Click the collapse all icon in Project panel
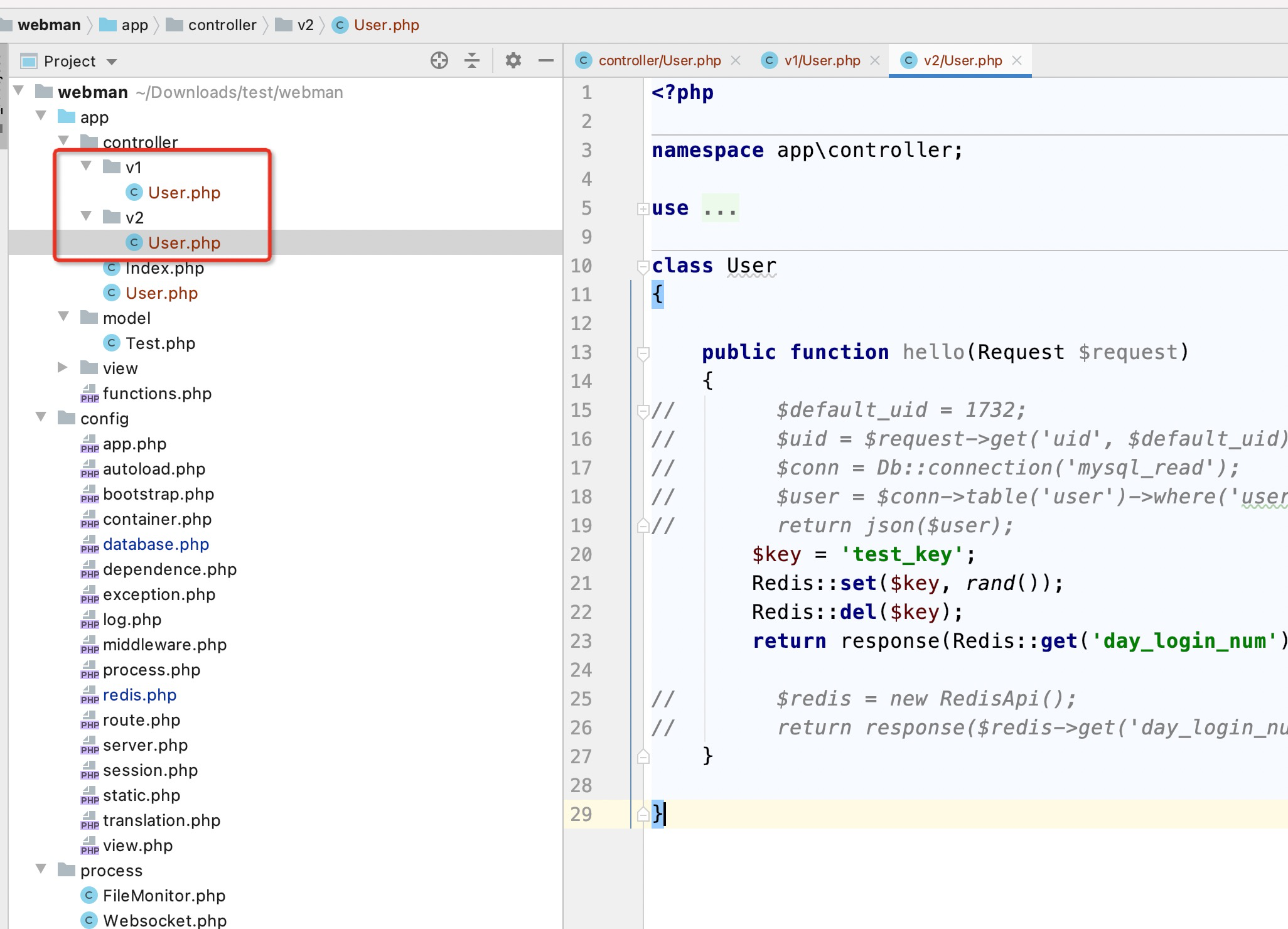Screen dimensions: 1288x929 tap(472, 61)
